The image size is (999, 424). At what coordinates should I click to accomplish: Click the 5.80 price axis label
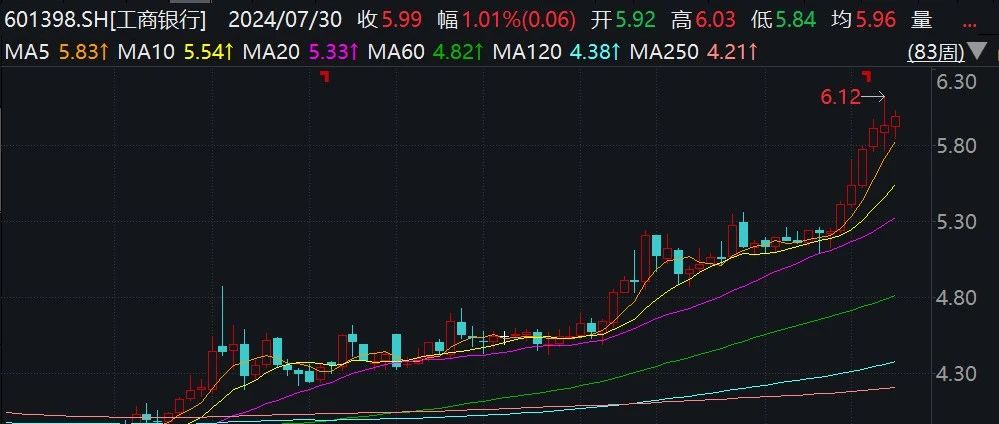click(x=958, y=146)
